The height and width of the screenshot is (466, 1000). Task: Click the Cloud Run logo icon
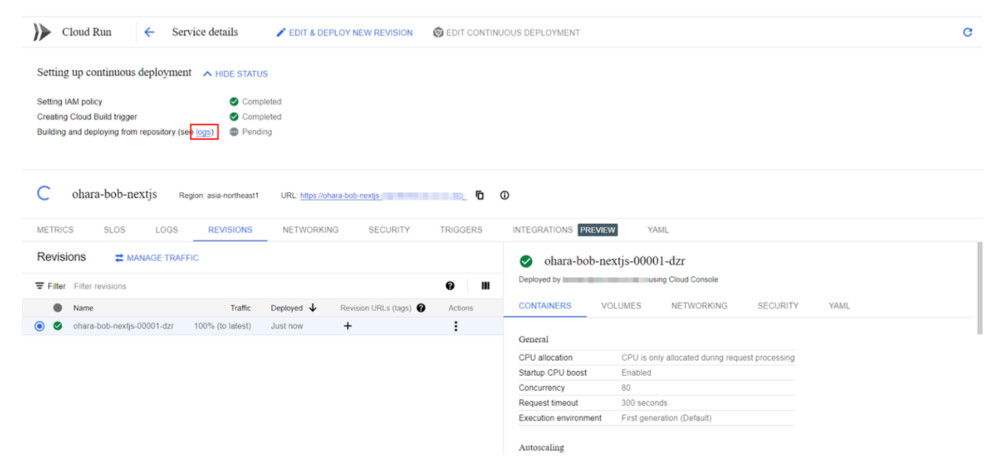(41, 32)
